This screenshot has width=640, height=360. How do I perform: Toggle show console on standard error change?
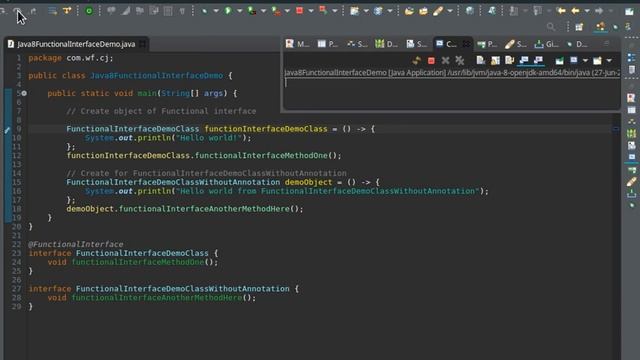click(538, 61)
